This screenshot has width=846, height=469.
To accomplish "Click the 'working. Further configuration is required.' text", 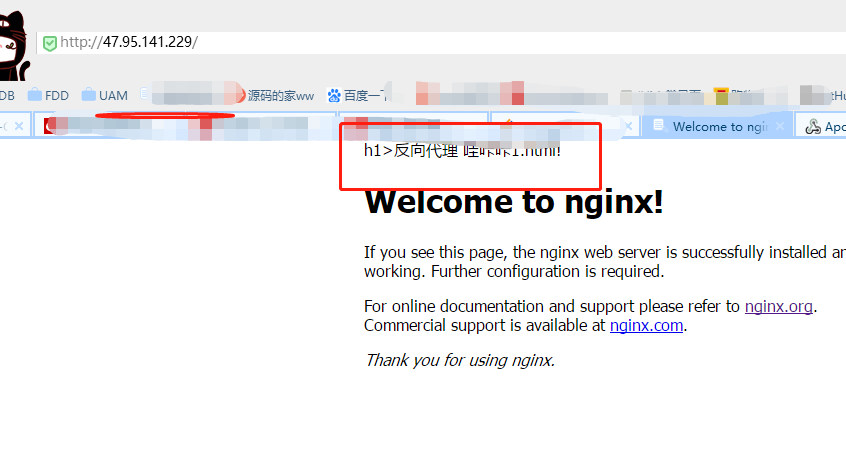I will point(514,271).
